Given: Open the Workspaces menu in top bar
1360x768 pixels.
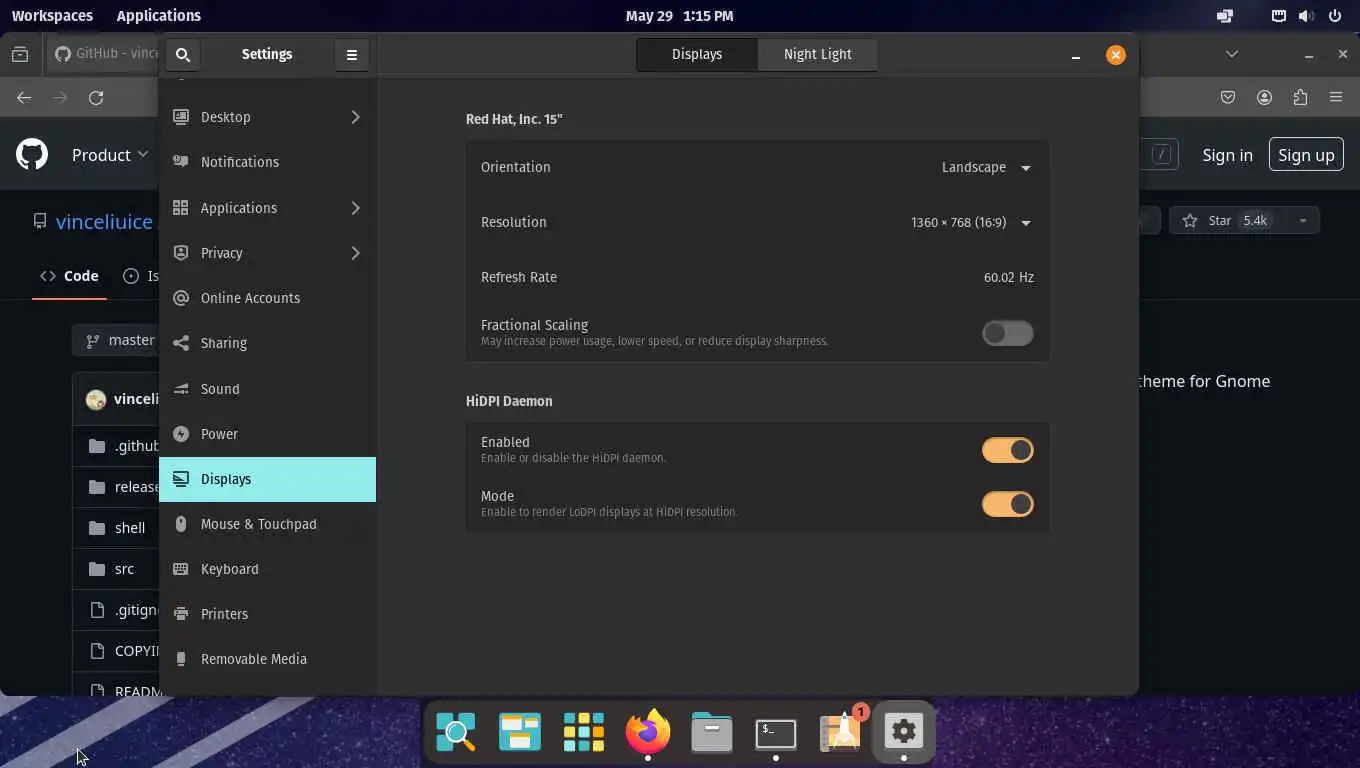Looking at the screenshot, I should pyautogui.click(x=52, y=16).
